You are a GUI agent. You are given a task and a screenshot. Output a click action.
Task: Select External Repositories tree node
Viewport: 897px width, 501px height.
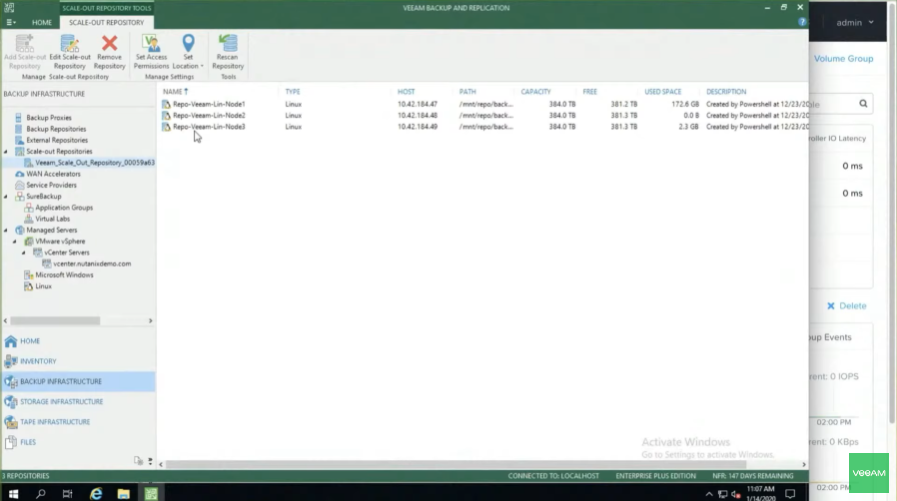click(57, 140)
